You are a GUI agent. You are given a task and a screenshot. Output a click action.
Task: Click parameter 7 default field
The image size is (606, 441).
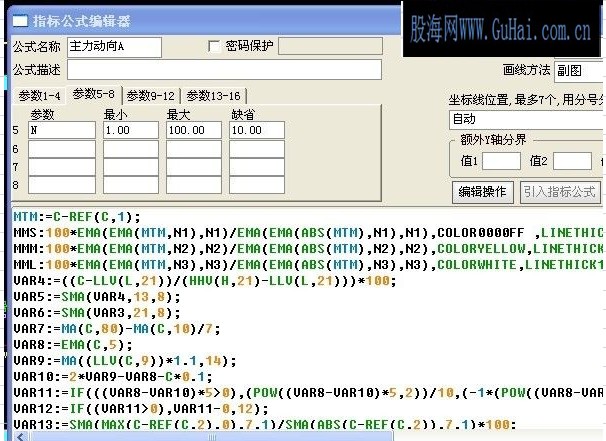tap(257, 167)
